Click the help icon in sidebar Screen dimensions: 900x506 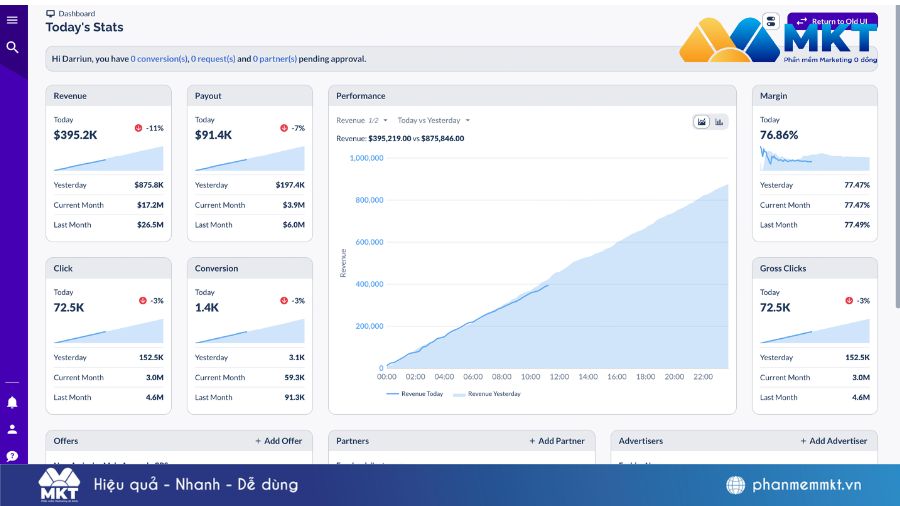12,456
